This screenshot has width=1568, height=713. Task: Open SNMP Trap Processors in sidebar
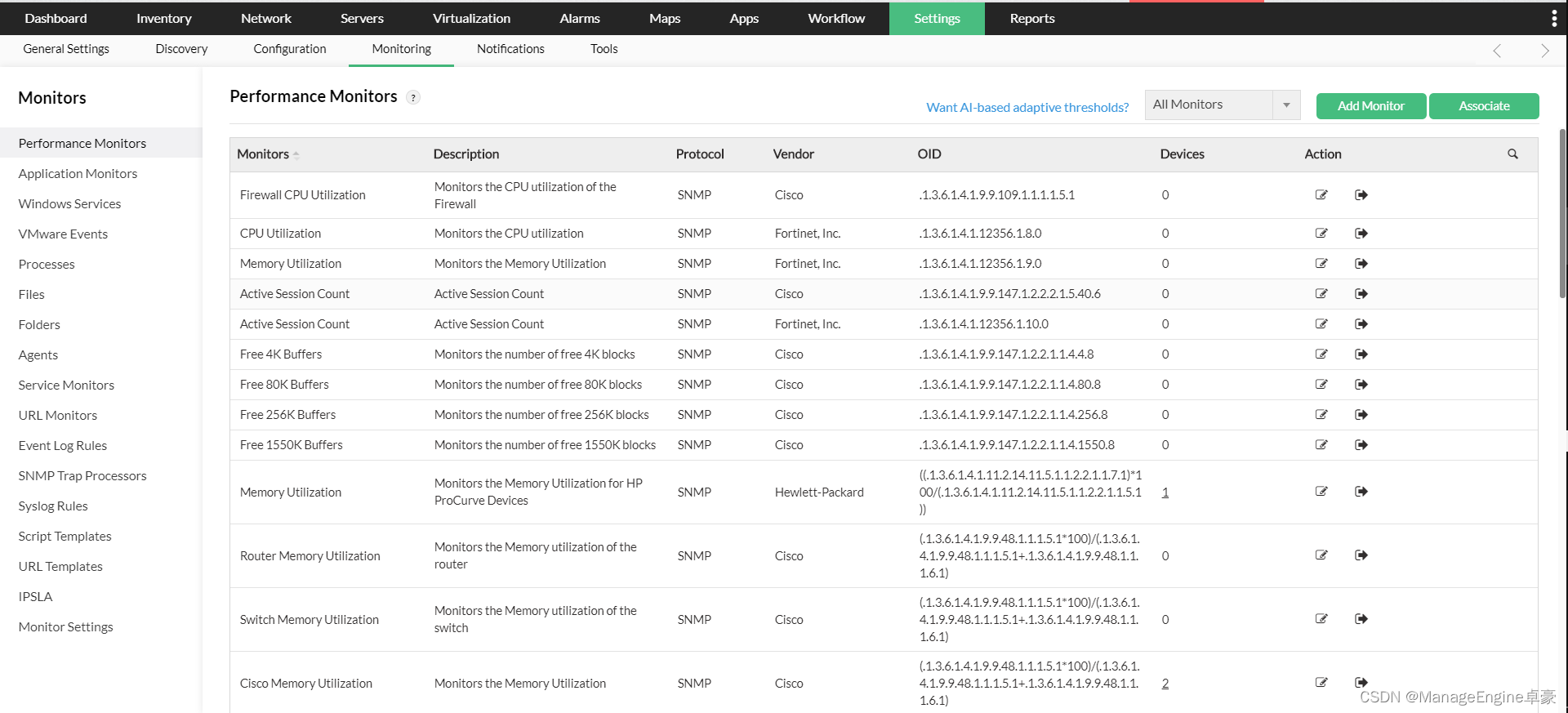pyautogui.click(x=82, y=475)
